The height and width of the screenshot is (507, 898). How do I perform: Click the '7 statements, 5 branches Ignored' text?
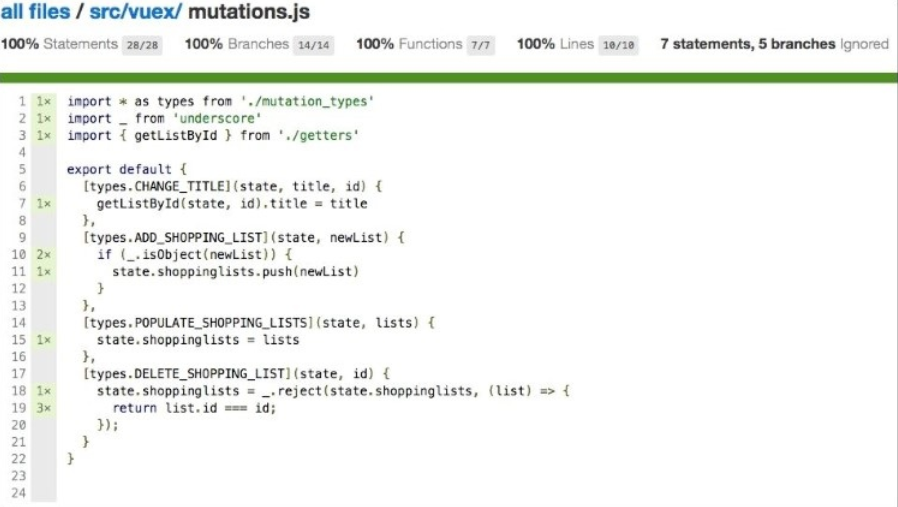tap(774, 44)
